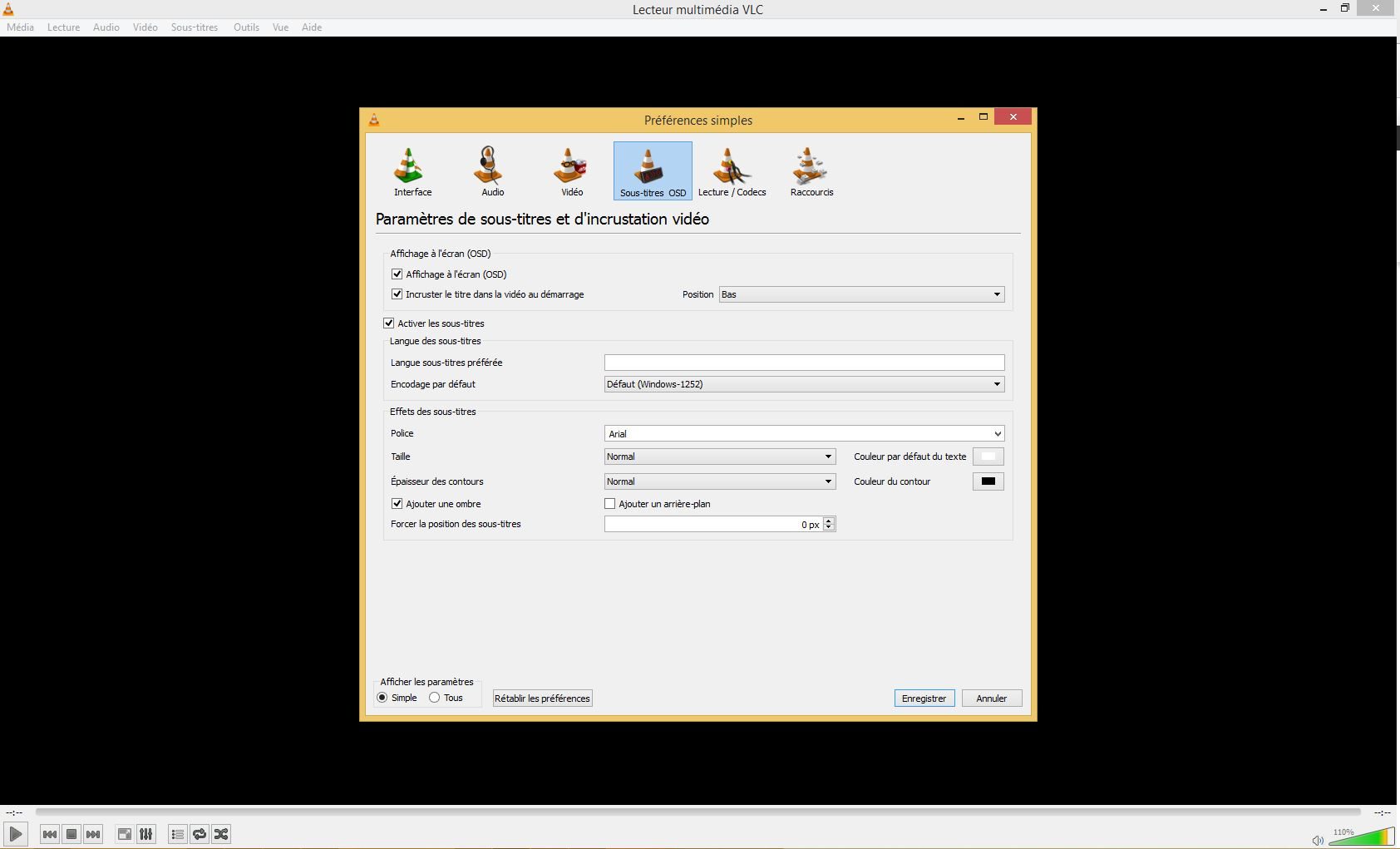The image size is (1400, 849).
Task: Increase subtitle position with up arrow
Action: coord(829,520)
